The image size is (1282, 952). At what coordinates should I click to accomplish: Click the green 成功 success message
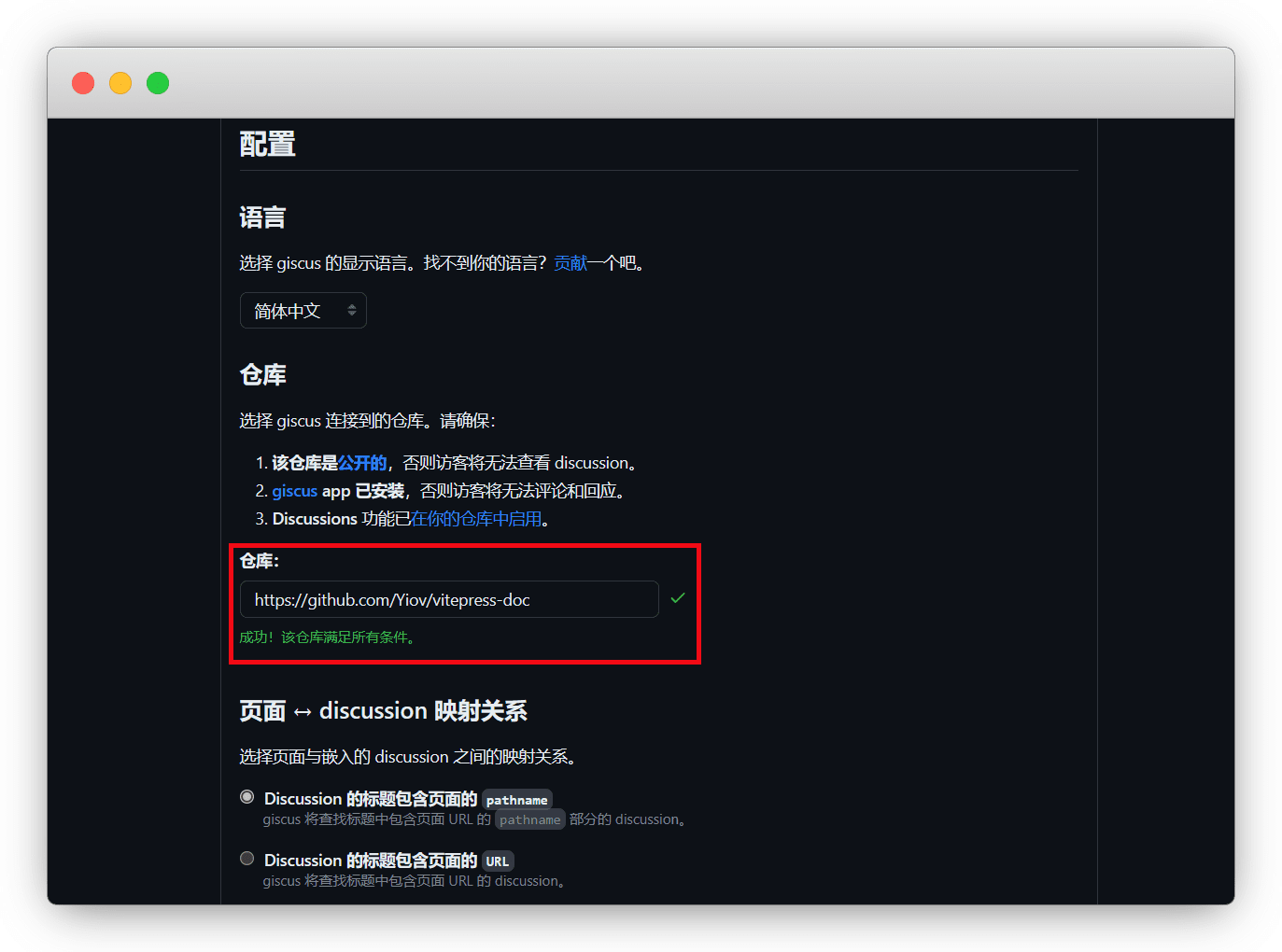coord(327,637)
